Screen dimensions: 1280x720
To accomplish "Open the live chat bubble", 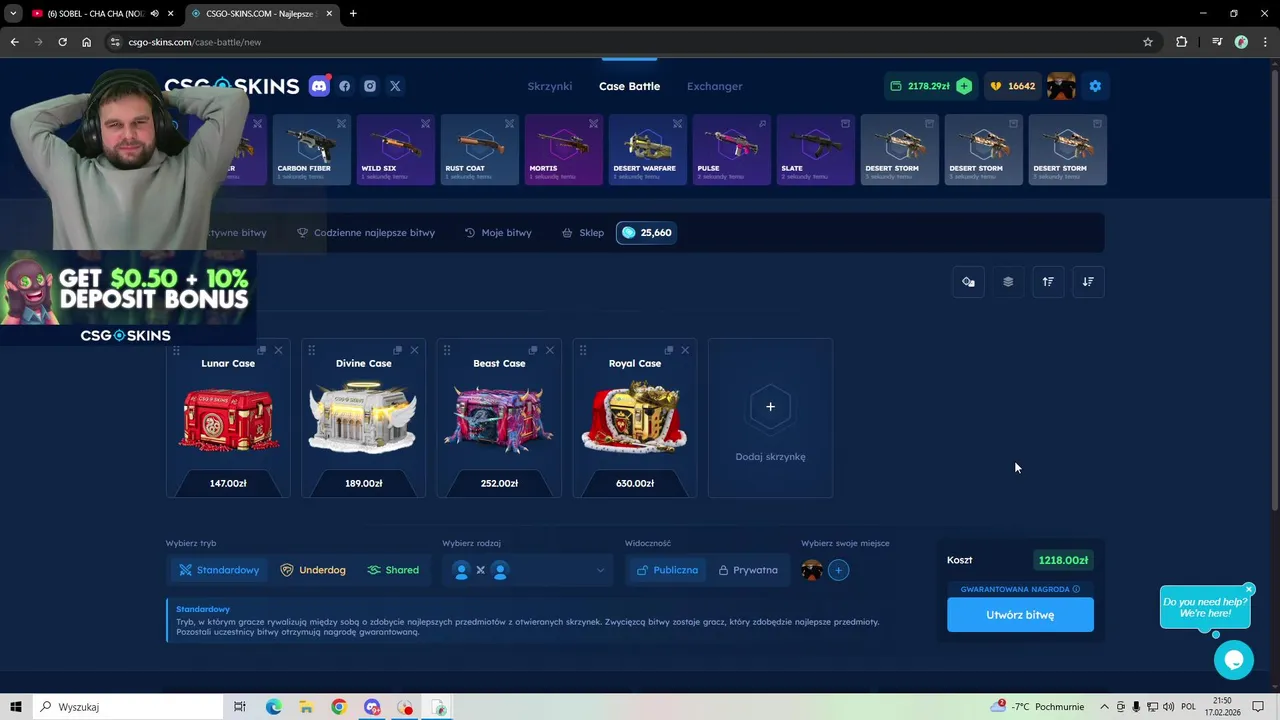I will [x=1233, y=660].
